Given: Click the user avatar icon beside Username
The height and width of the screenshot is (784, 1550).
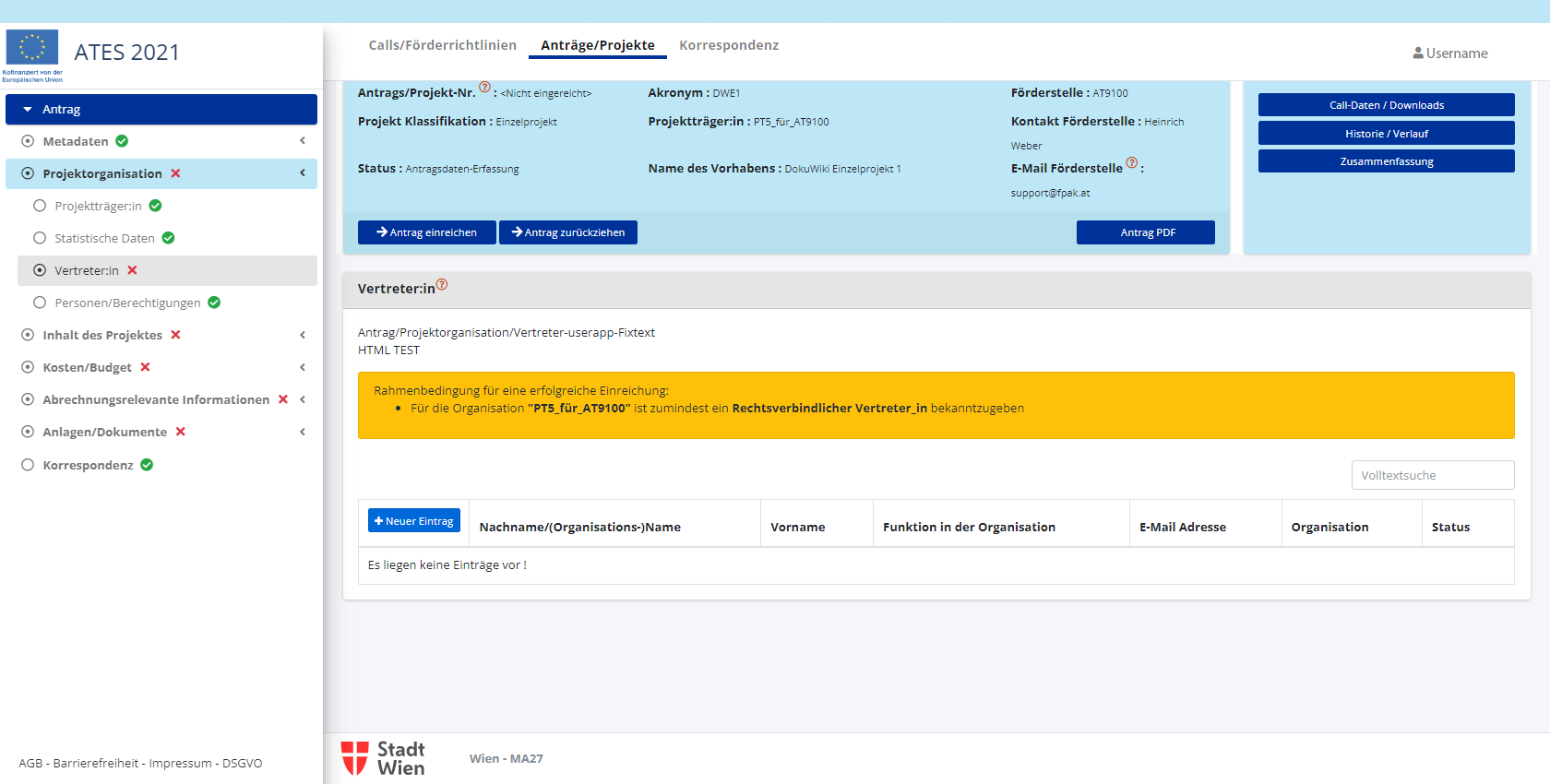Looking at the screenshot, I should coord(1418,53).
